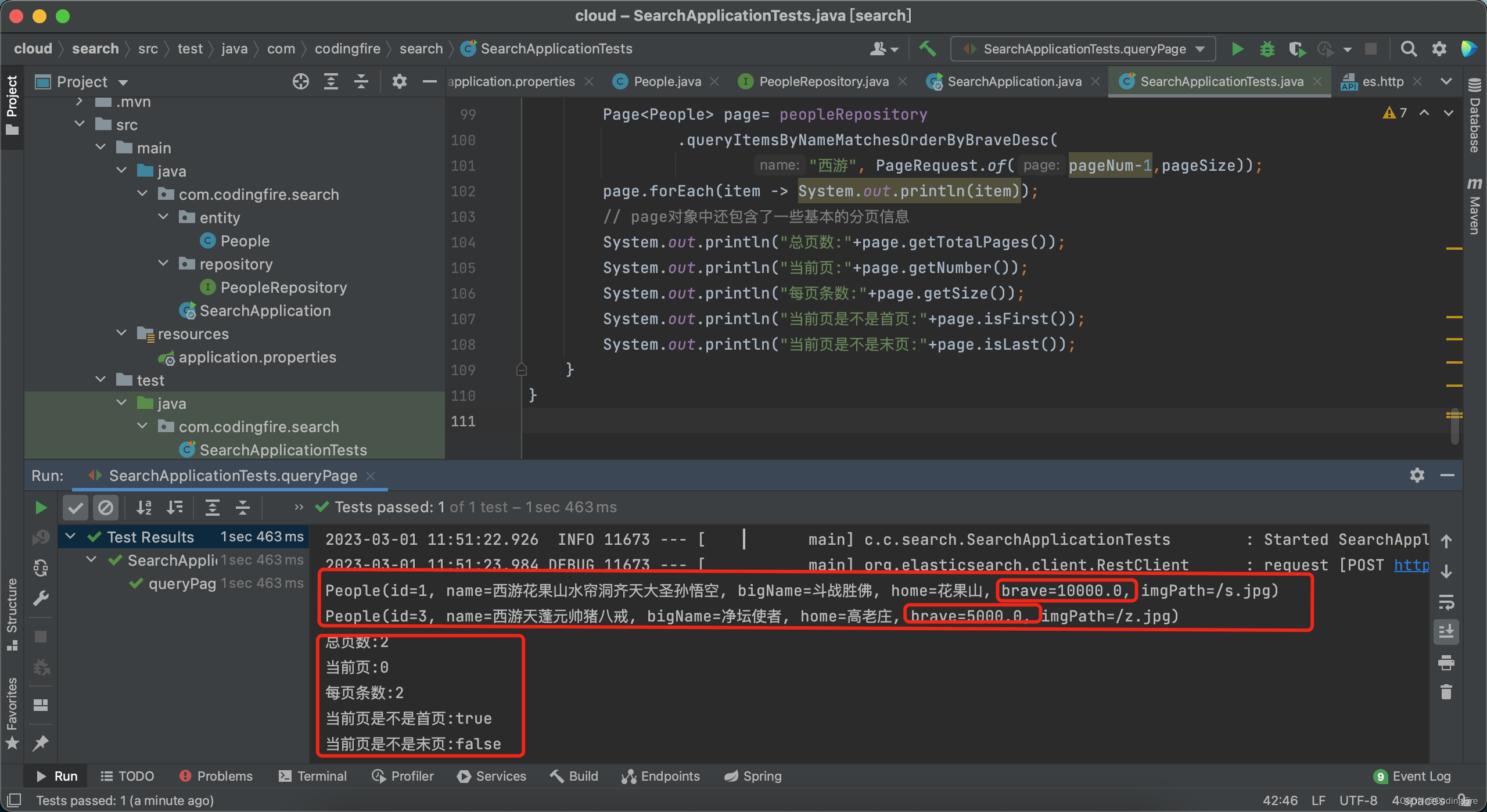Select application.properties in project tree
The height and width of the screenshot is (812, 1487).
click(257, 357)
